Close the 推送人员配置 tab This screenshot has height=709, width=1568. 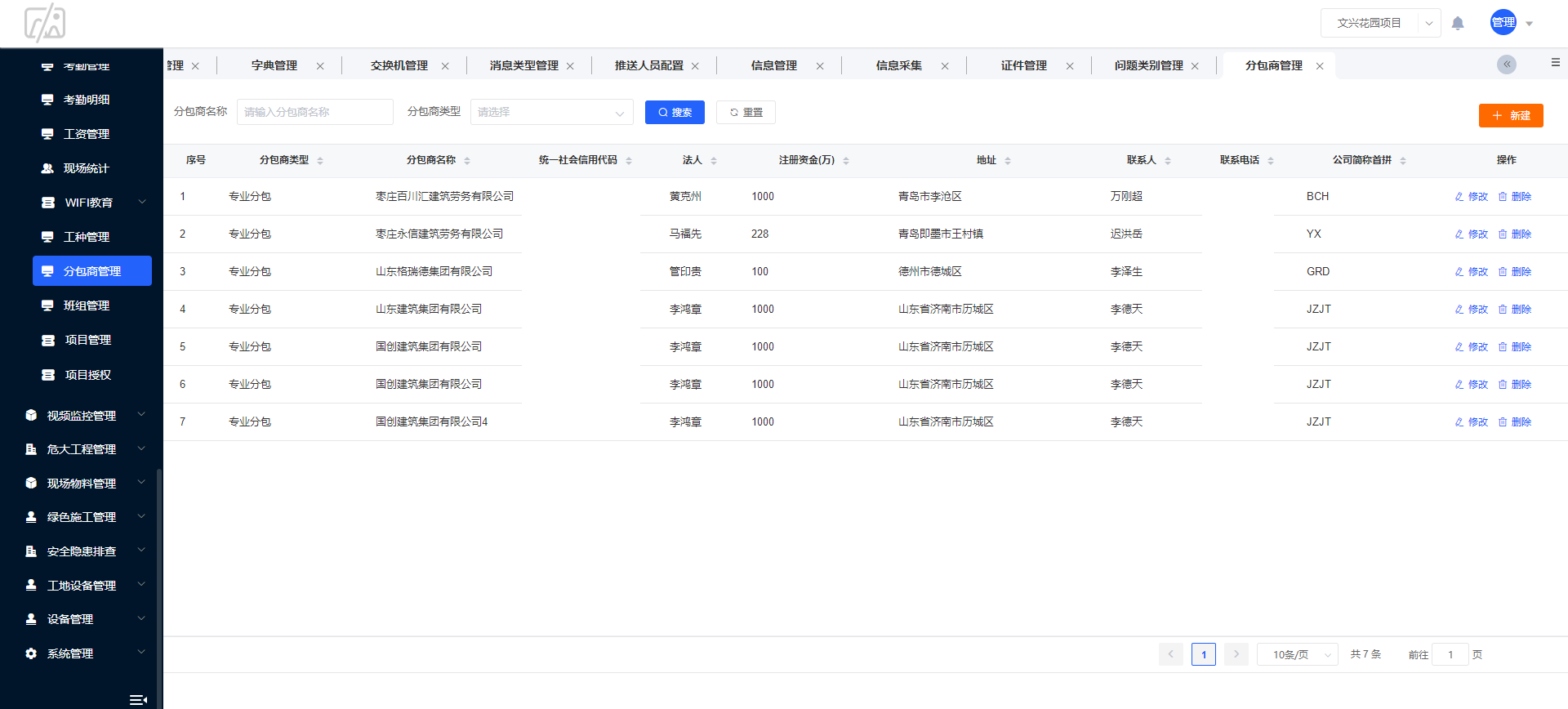point(695,66)
